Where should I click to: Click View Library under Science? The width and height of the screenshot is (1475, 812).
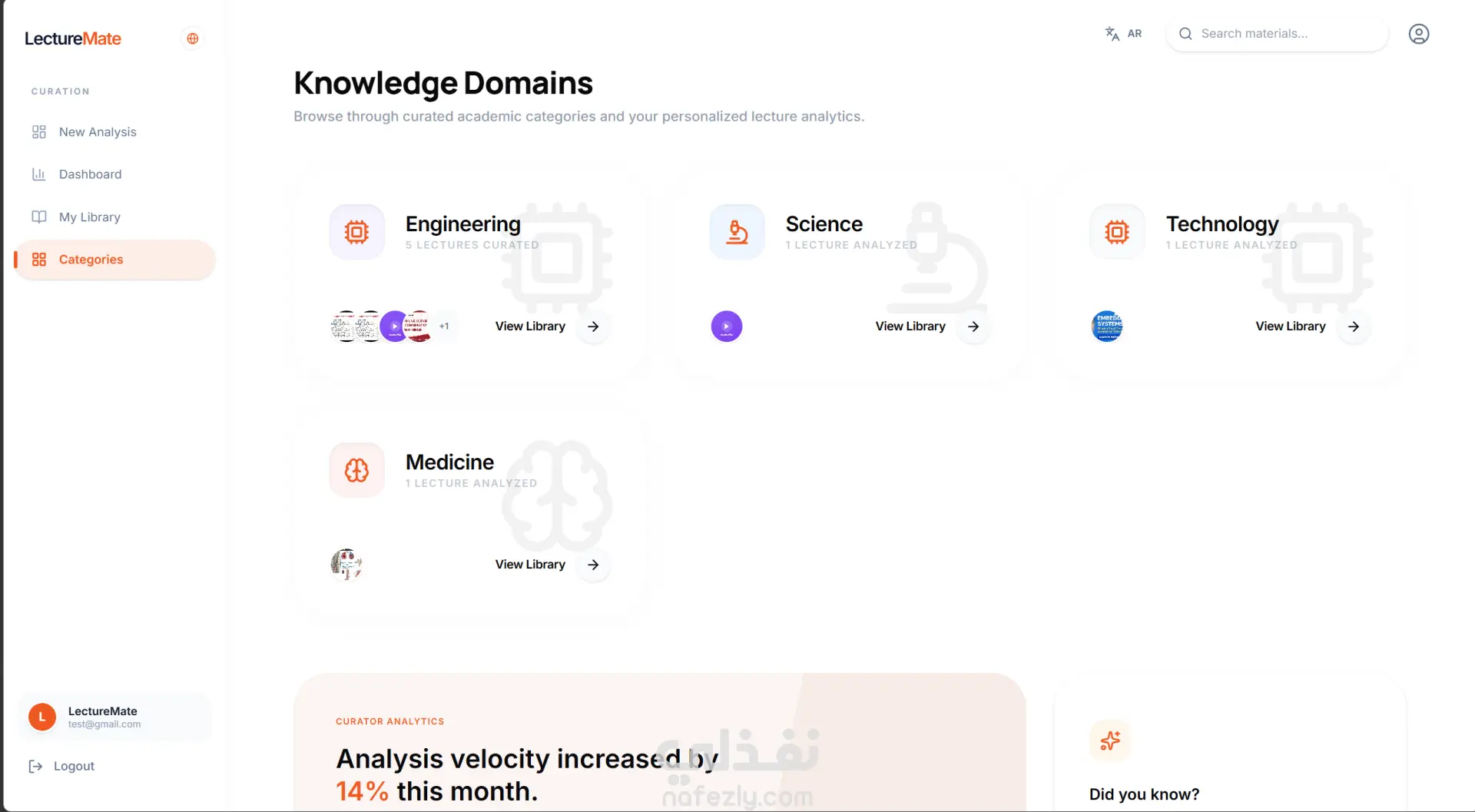tap(910, 326)
